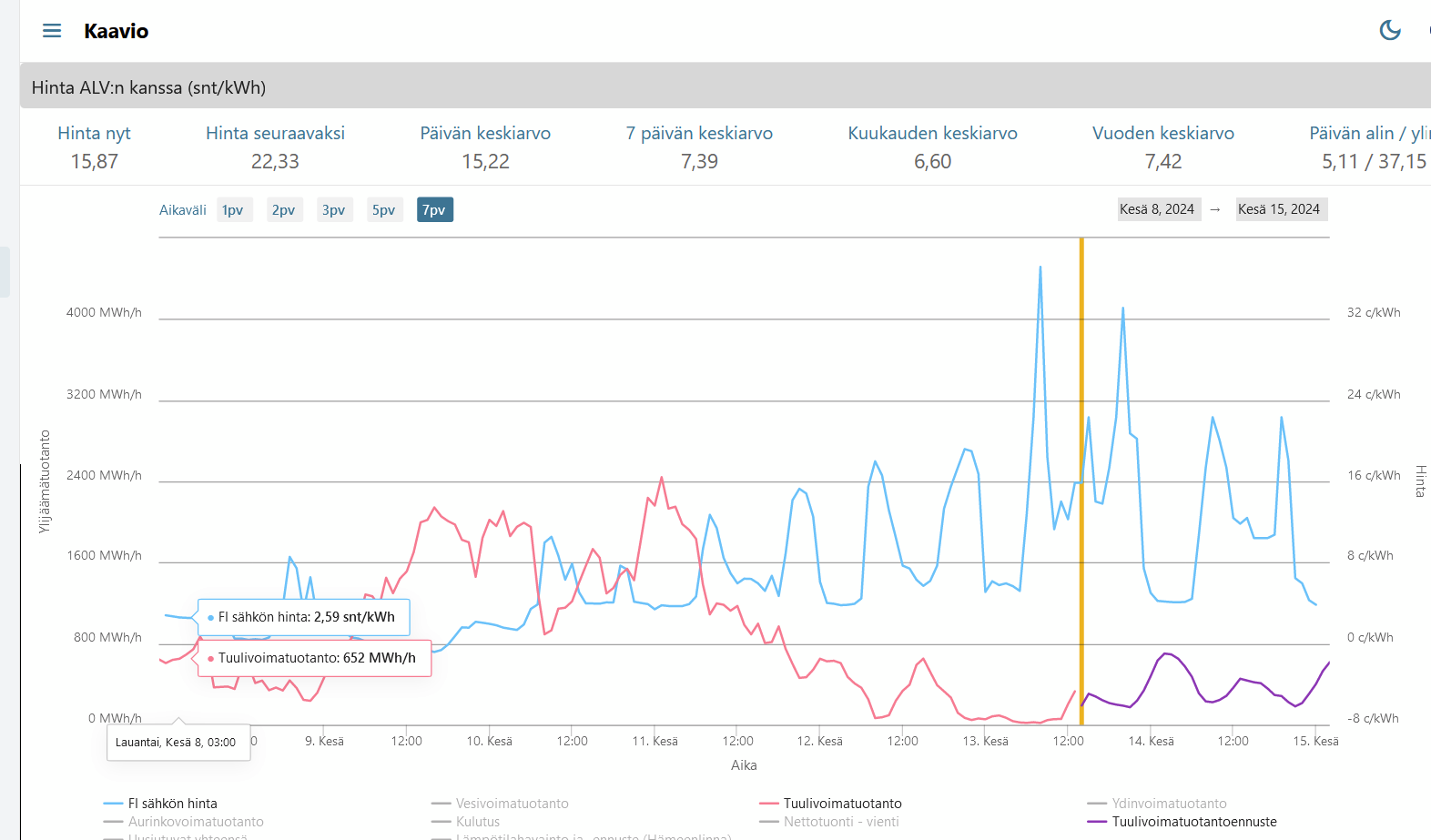Open the end date Kesä 15, 2024
Screen dimensions: 1431x840
coord(1279,209)
